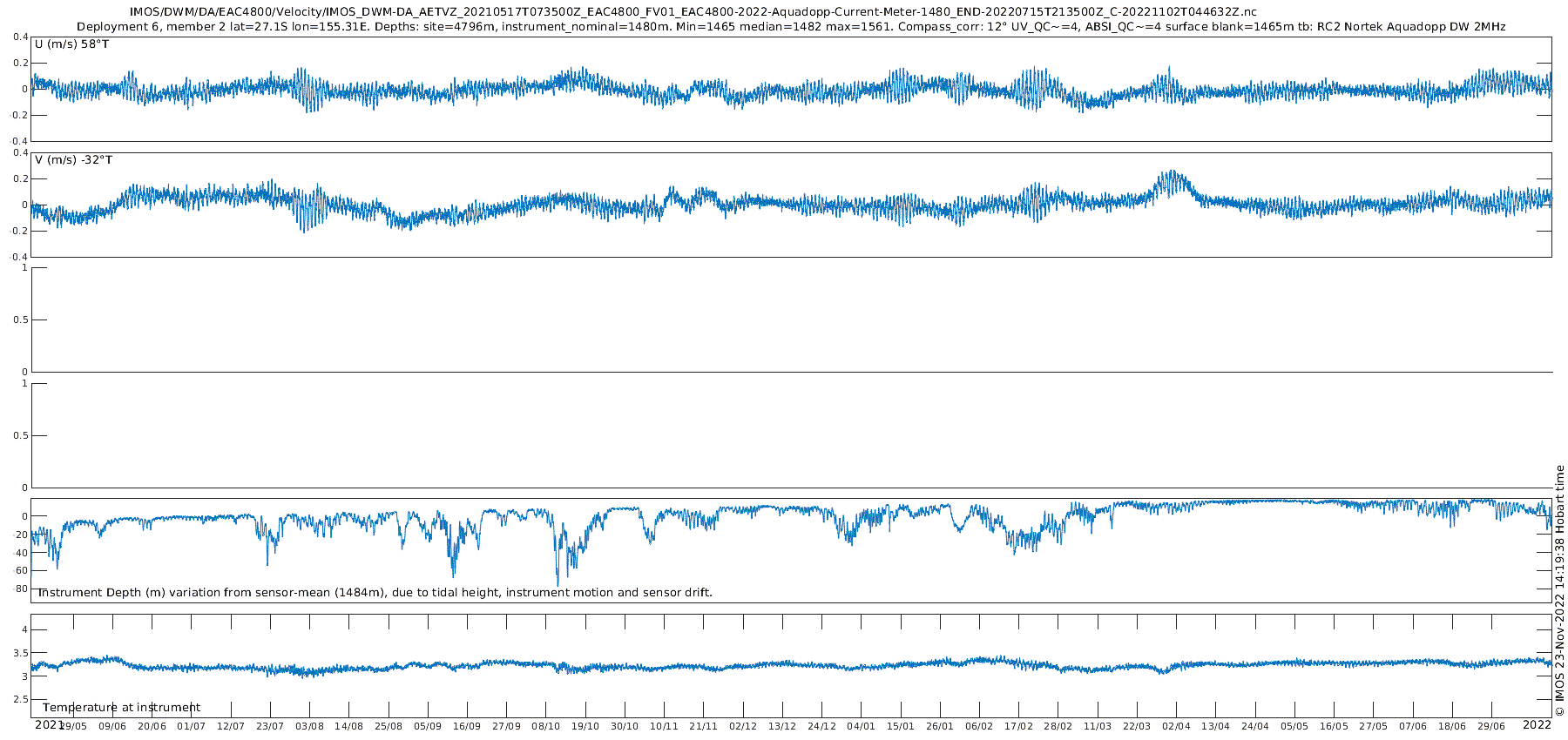Click the '07/06' date tick label
Viewport: 1568px width, 740px height.
tap(1413, 726)
